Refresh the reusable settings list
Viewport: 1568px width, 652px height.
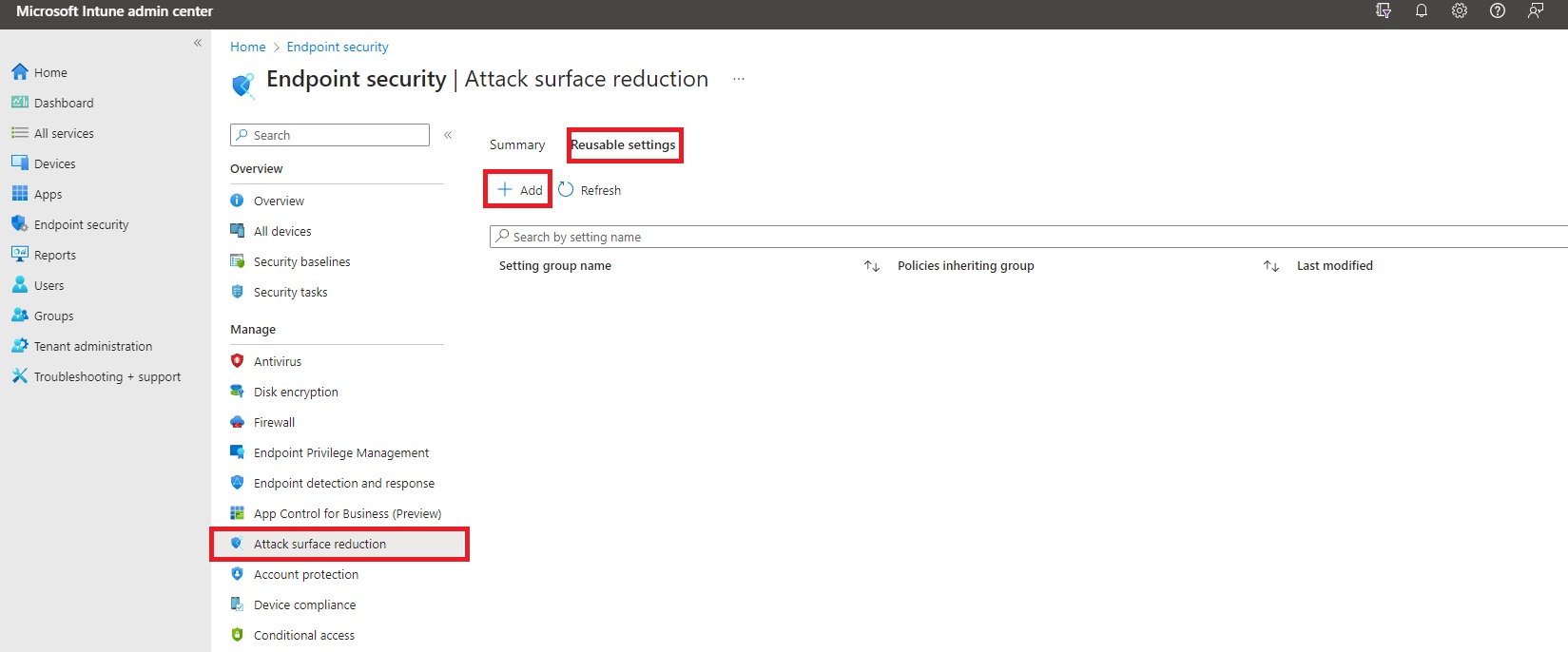(590, 190)
